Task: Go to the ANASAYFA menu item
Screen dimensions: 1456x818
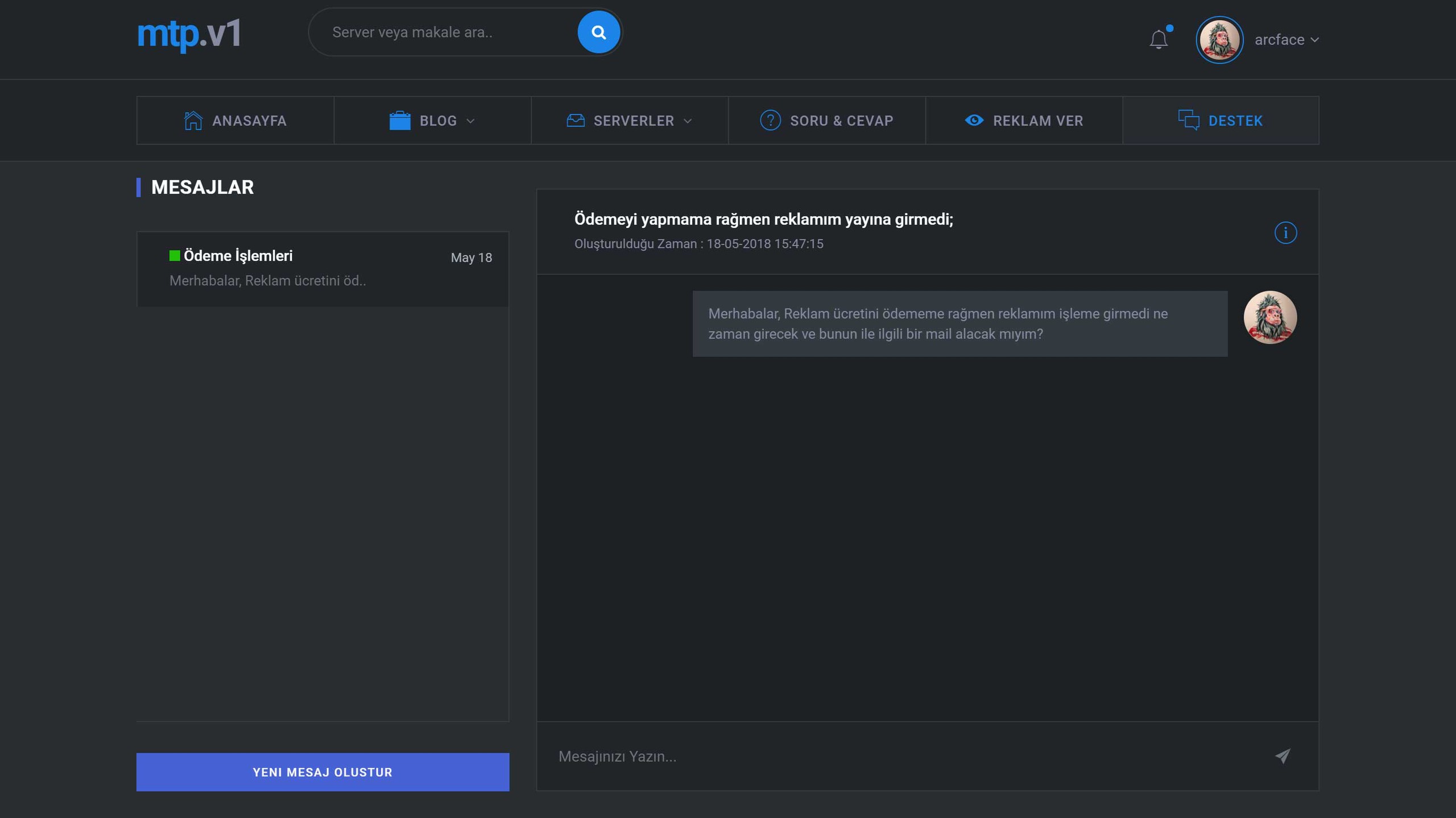Action: pos(235,121)
